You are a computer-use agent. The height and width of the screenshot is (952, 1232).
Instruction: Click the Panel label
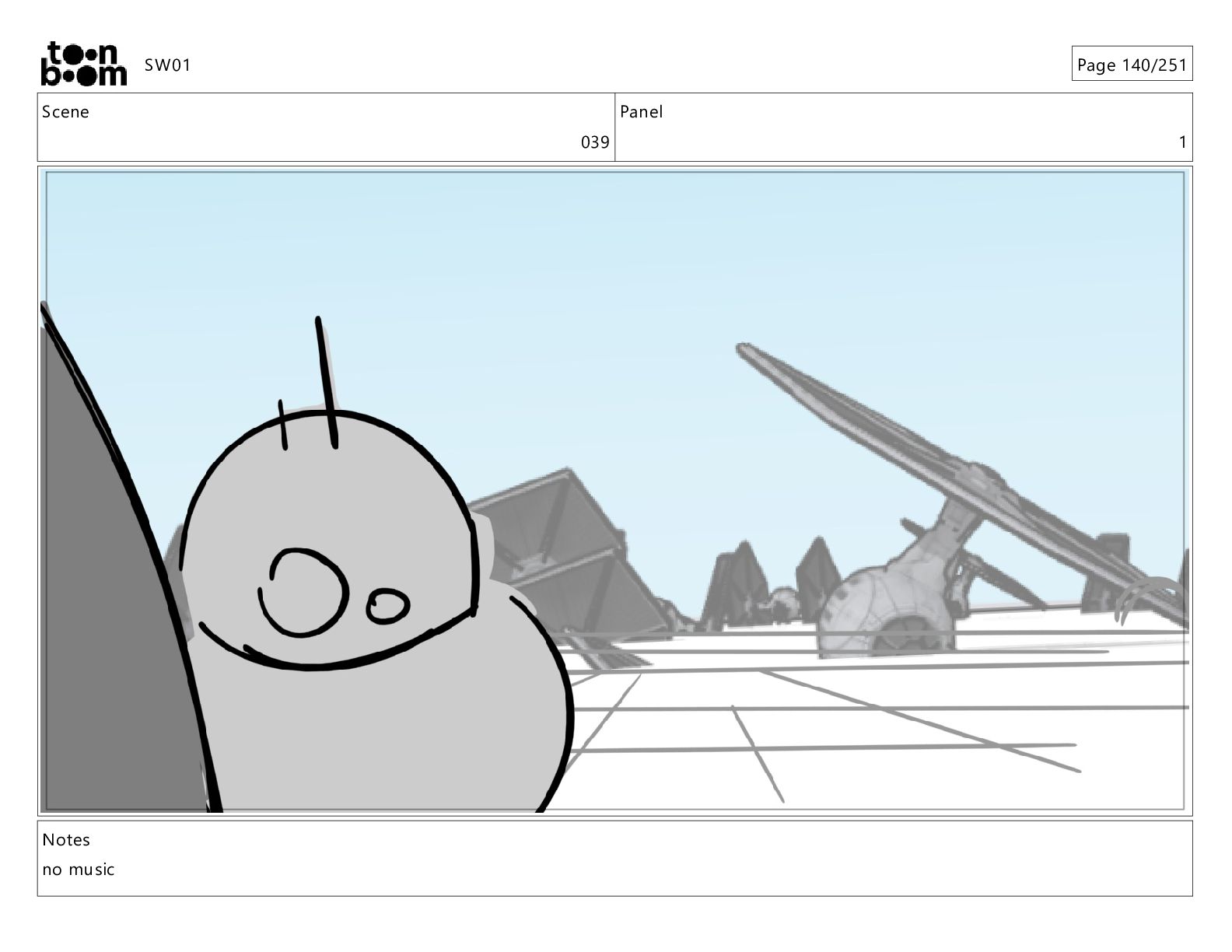coord(642,112)
